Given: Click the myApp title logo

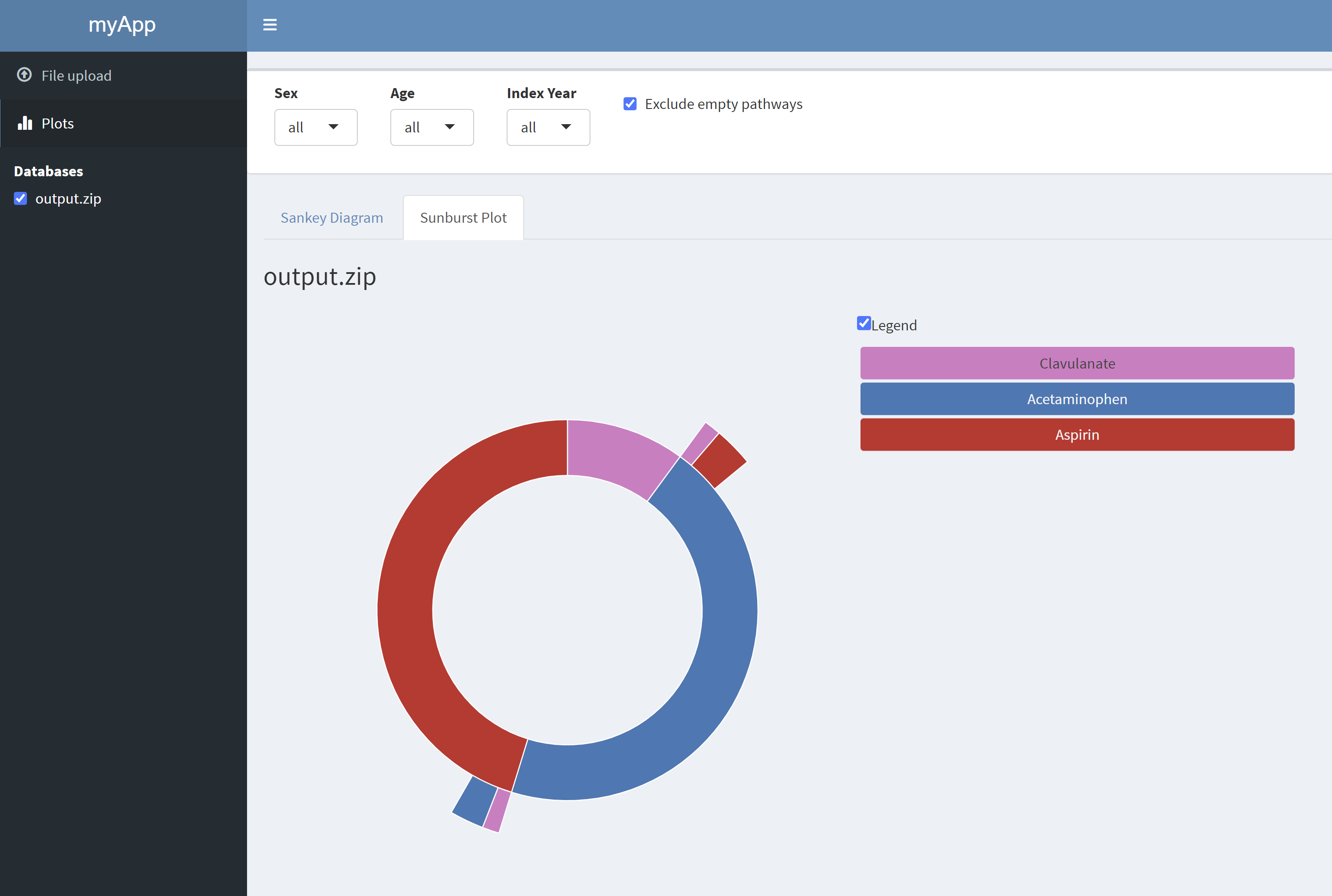Looking at the screenshot, I should tap(122, 25).
